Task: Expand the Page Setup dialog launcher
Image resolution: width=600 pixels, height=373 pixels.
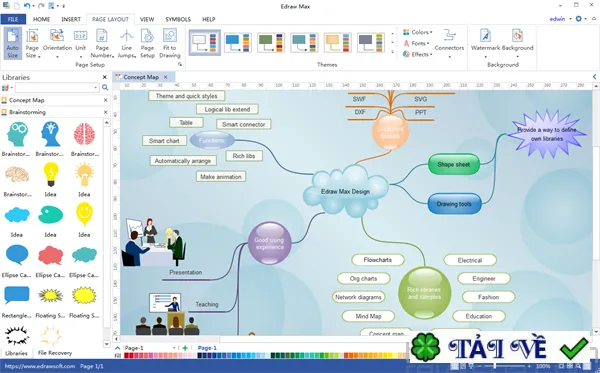Action: [180, 65]
